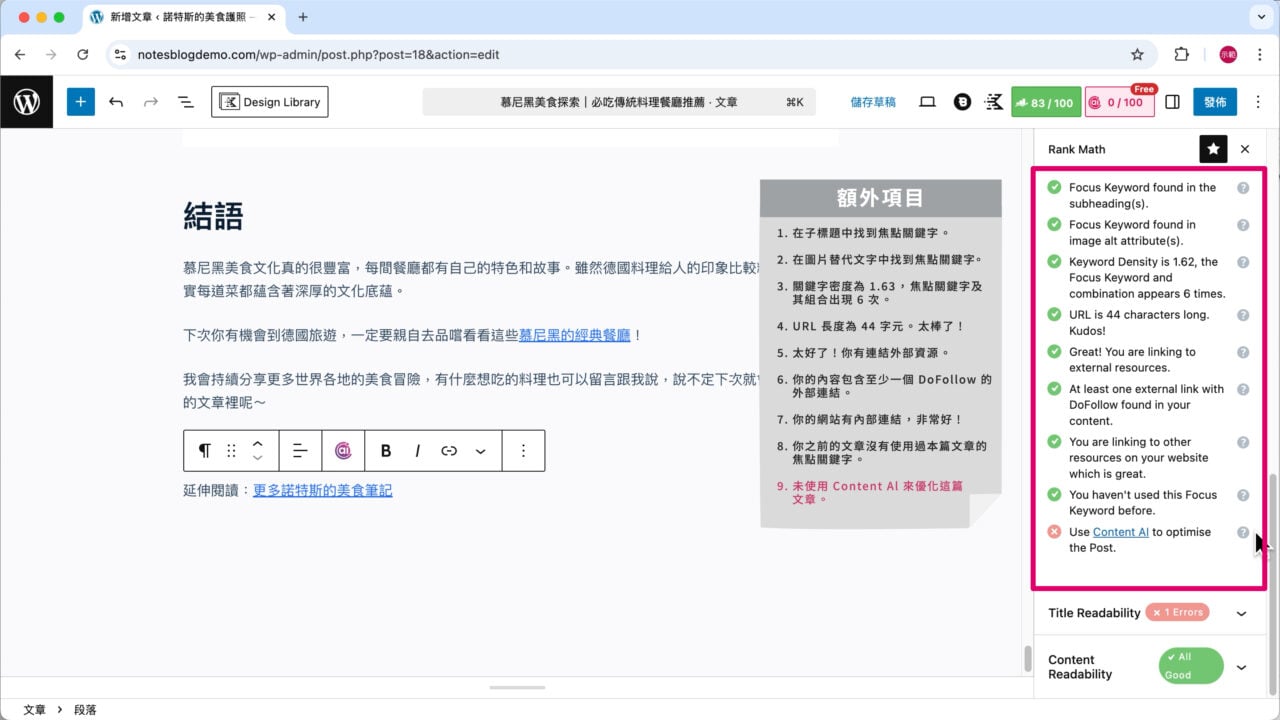Expand the Title Readability section
Image resolution: width=1280 pixels, height=720 pixels.
click(1242, 613)
